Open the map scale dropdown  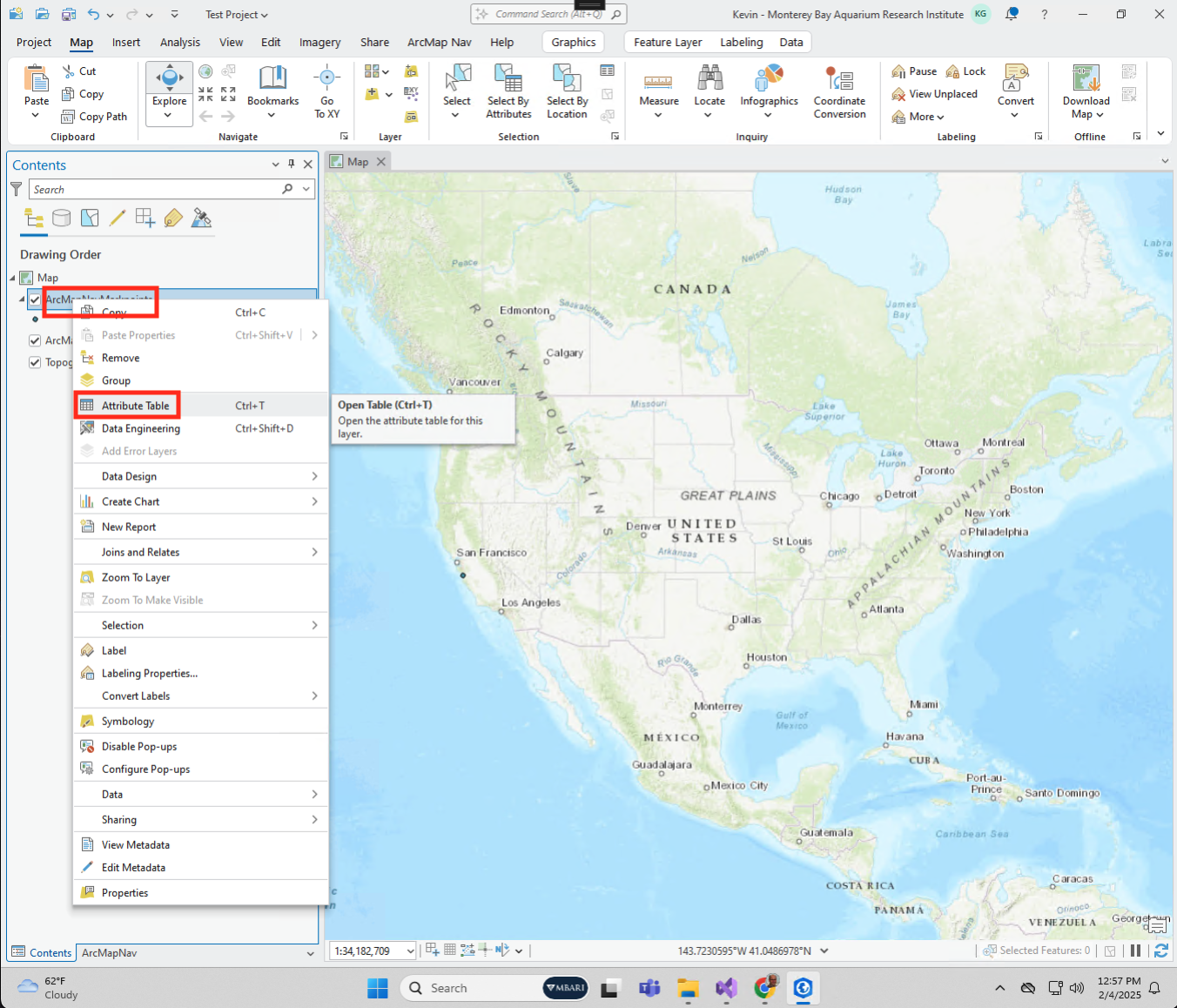click(410, 951)
